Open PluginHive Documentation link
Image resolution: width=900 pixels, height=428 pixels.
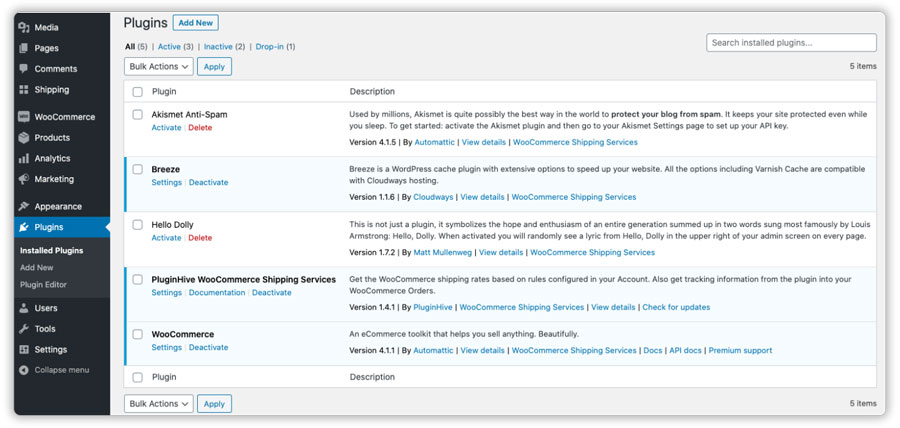[217, 293]
